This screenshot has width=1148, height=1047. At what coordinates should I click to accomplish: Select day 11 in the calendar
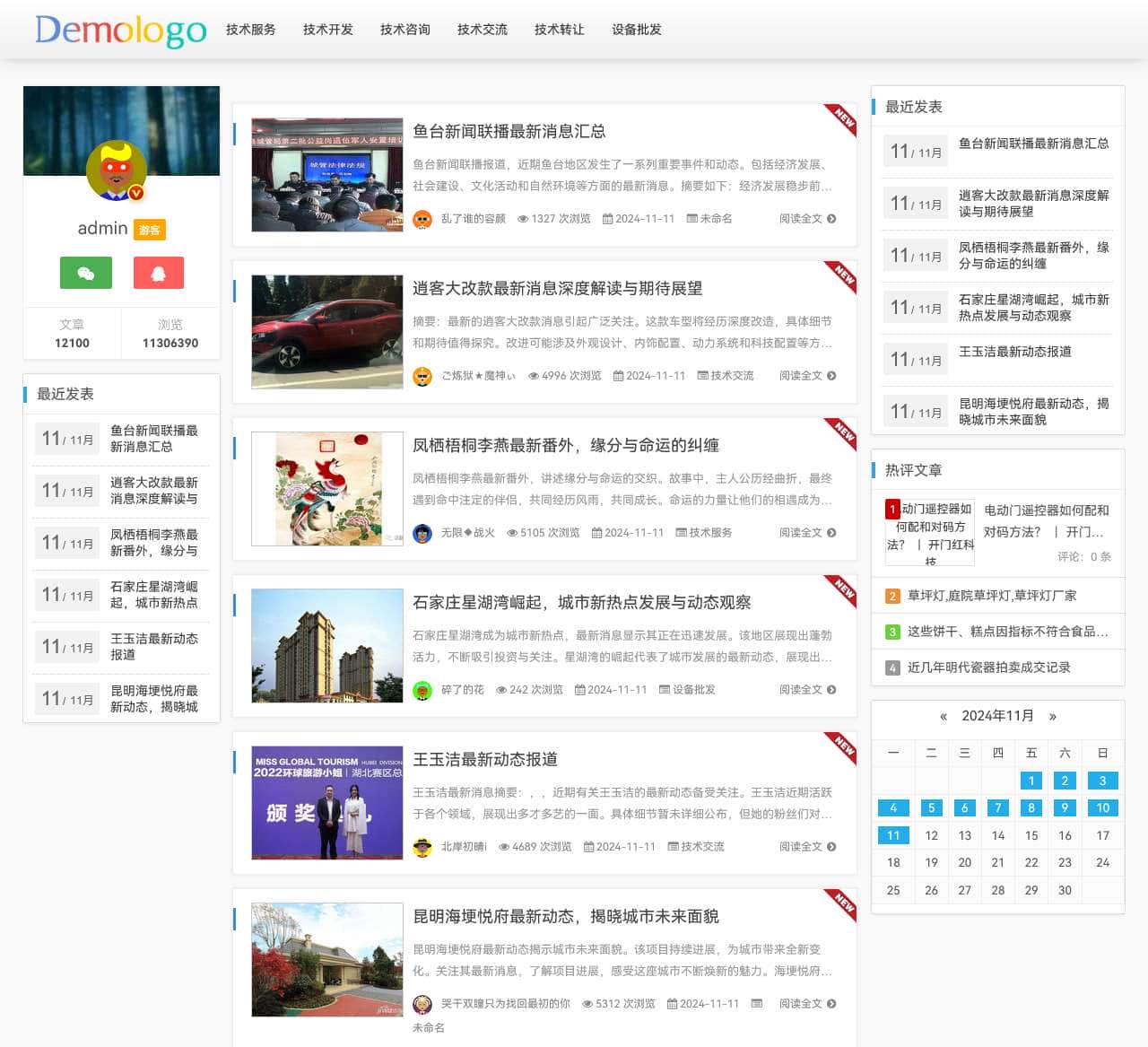click(x=893, y=835)
